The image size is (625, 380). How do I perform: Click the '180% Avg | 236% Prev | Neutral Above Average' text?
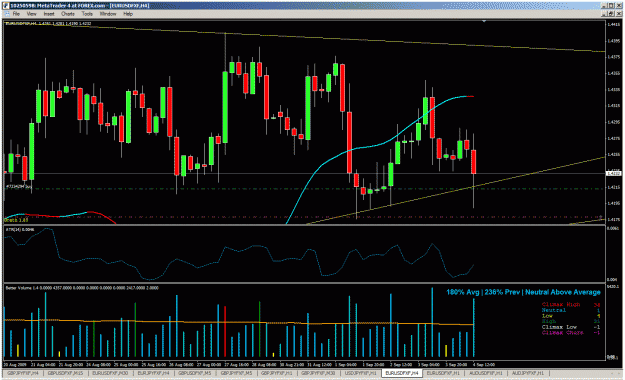523,292
